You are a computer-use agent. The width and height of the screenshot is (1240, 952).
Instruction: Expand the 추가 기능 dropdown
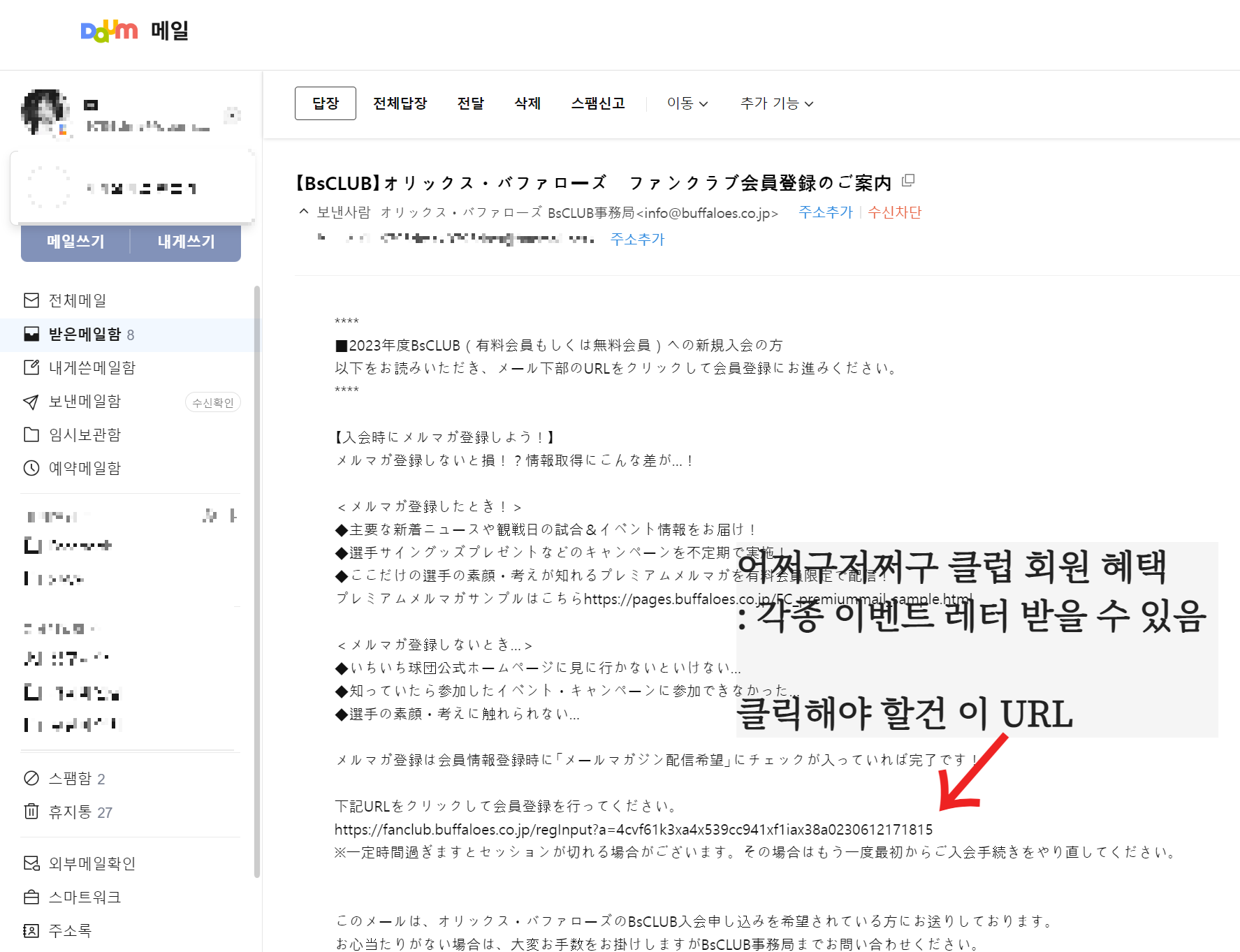click(x=777, y=103)
